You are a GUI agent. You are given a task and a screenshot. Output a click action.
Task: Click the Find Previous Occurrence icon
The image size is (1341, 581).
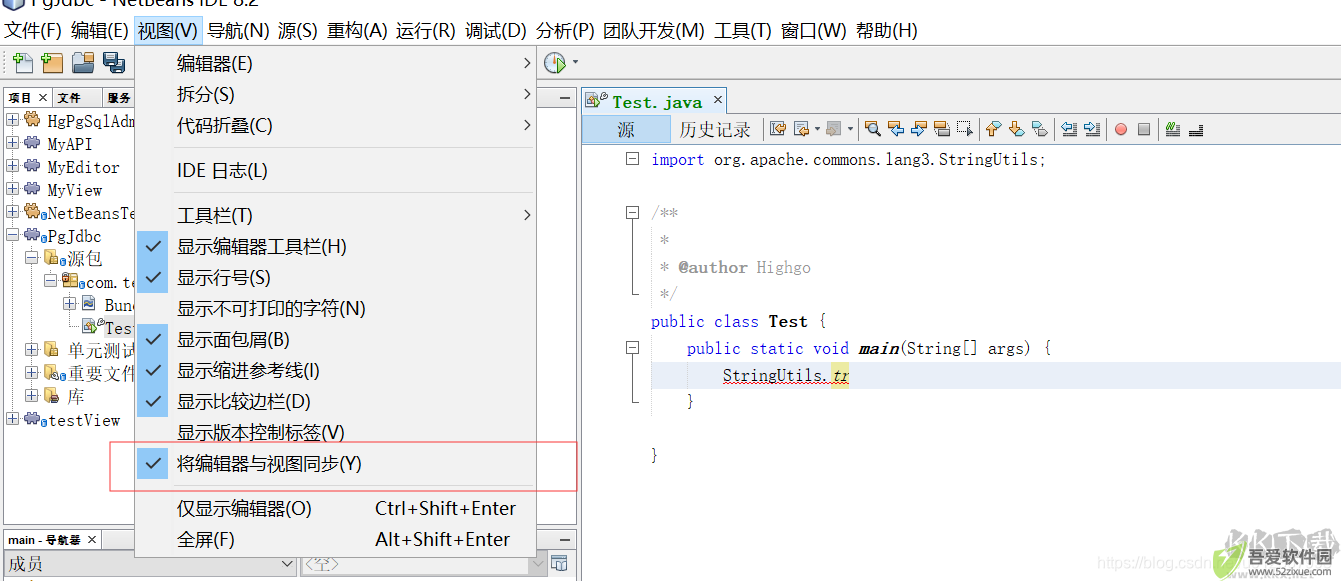pyautogui.click(x=896, y=129)
